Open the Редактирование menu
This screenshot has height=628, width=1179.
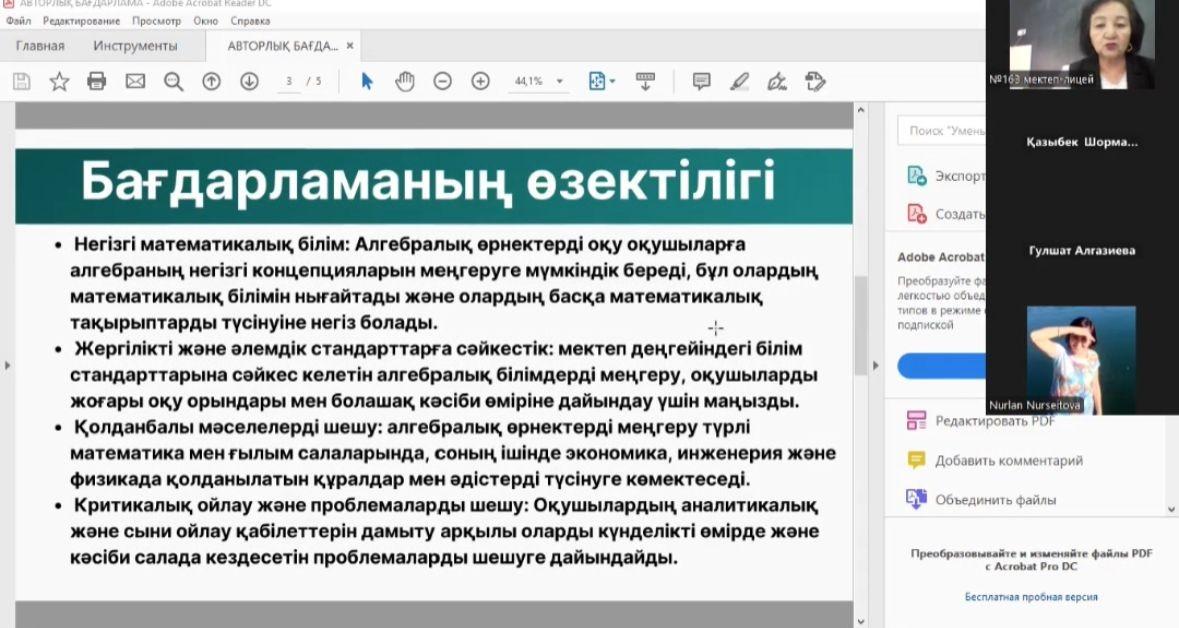(80, 21)
